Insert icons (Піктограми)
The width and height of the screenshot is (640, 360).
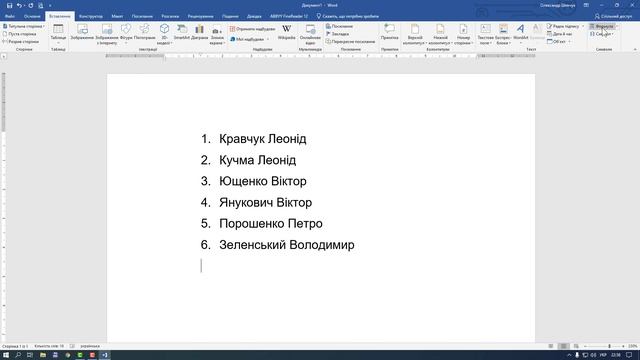(x=144, y=33)
